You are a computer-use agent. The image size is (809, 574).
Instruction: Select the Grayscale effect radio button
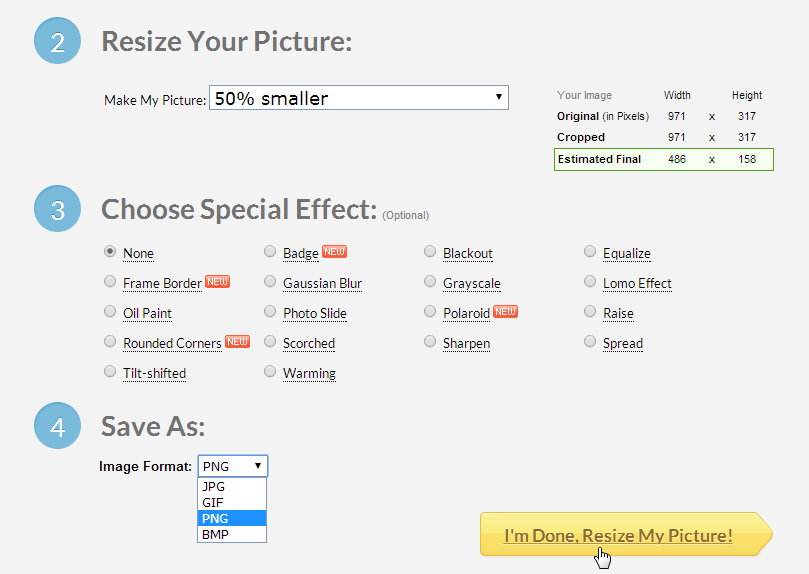click(430, 282)
